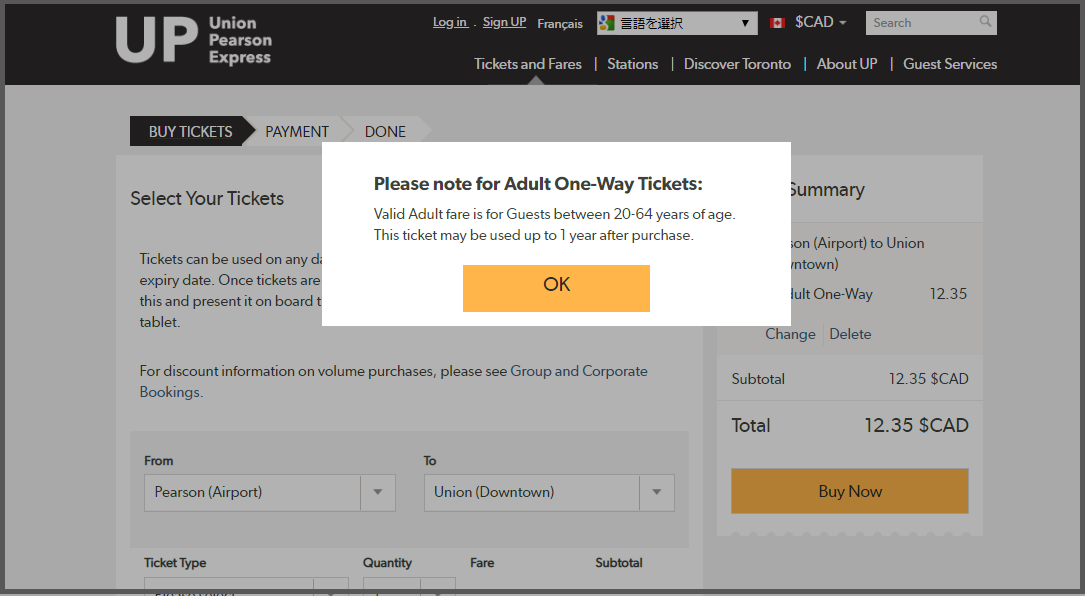Click the Log in link
Image resolution: width=1085 pixels, height=596 pixels.
(x=449, y=22)
